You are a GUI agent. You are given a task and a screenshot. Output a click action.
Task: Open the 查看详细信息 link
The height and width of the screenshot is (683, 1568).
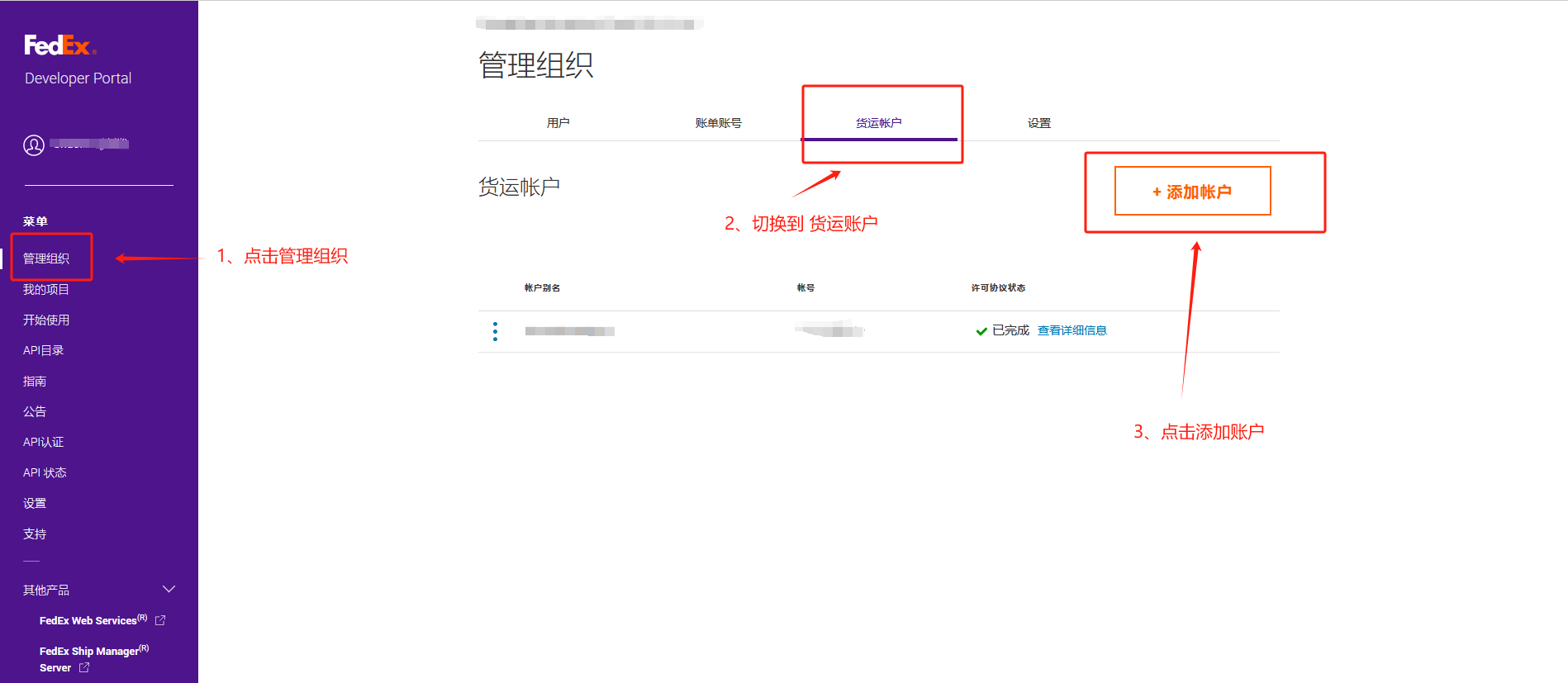(x=1071, y=330)
